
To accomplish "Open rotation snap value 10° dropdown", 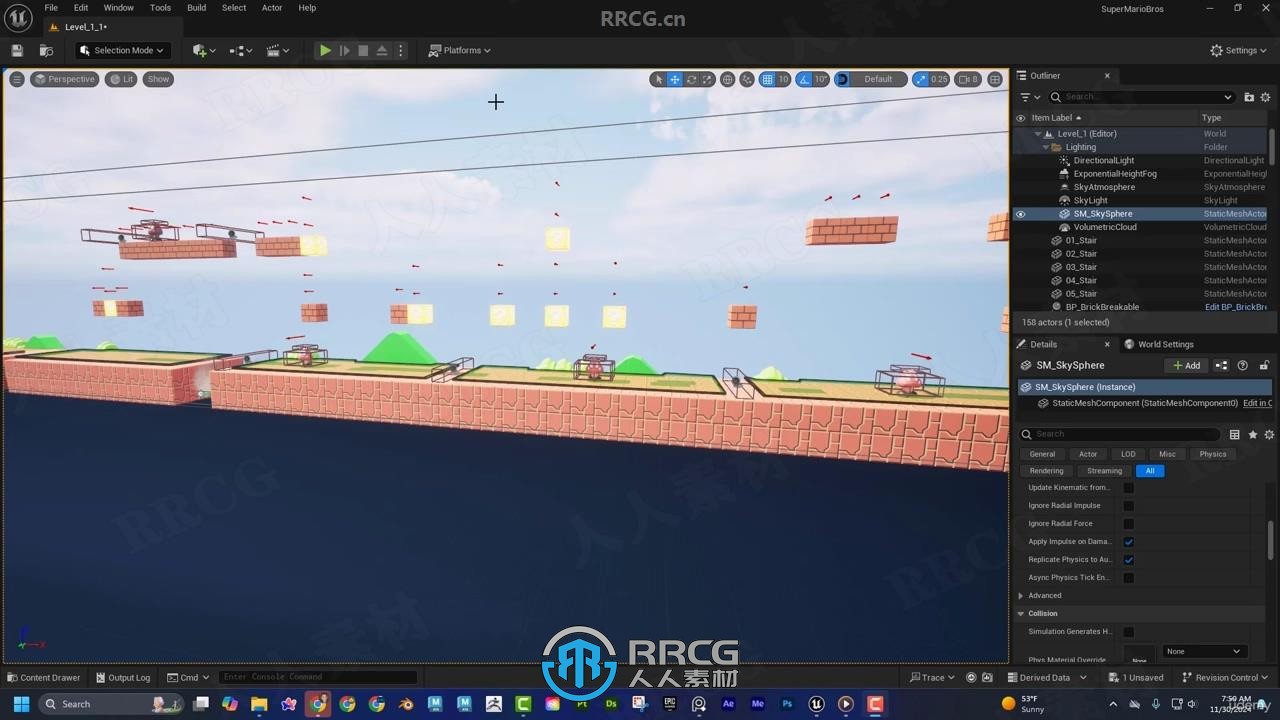I will pyautogui.click(x=821, y=79).
